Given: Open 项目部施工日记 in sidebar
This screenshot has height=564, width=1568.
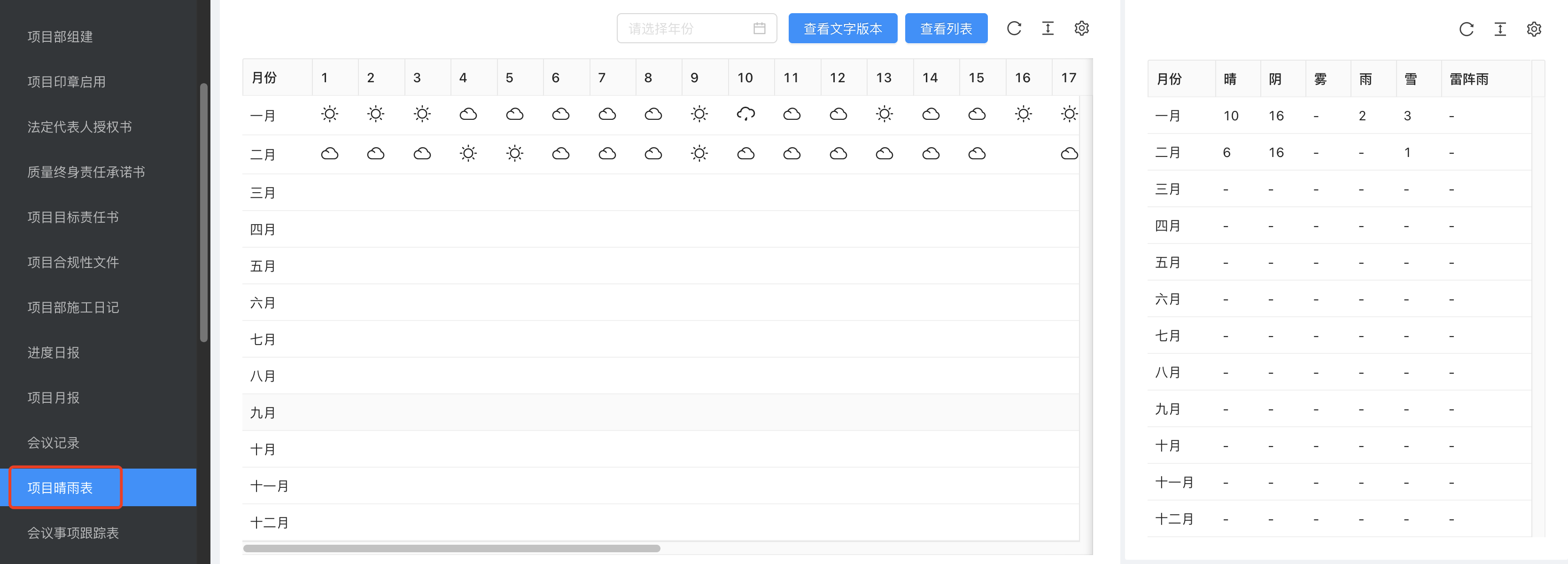Looking at the screenshot, I should (73, 307).
